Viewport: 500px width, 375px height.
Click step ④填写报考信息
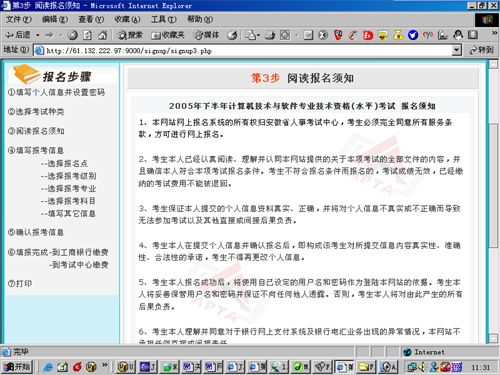(36, 150)
